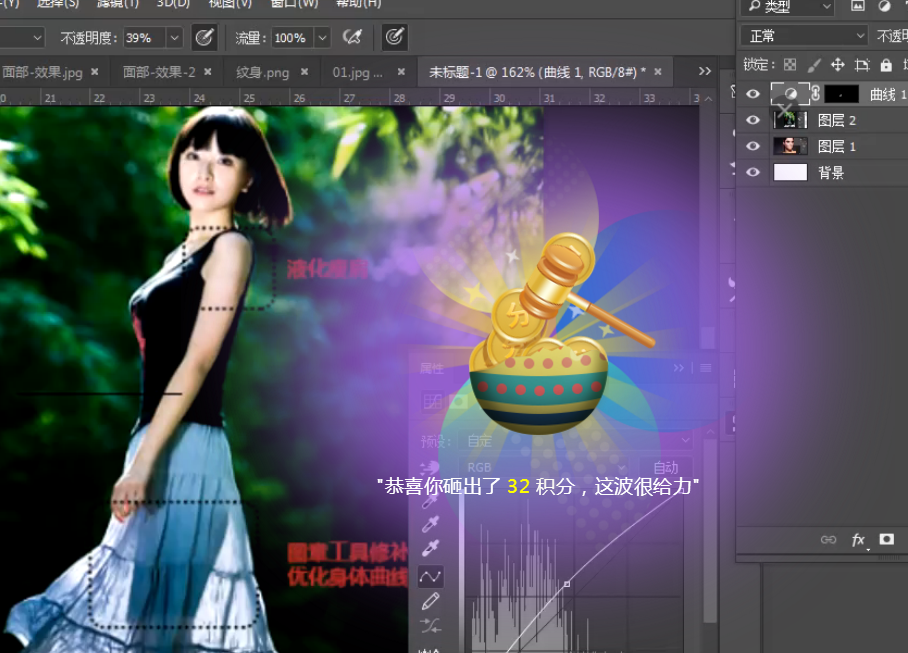Open the fx layer style menu icon
This screenshot has height=653, width=908.
858,540
